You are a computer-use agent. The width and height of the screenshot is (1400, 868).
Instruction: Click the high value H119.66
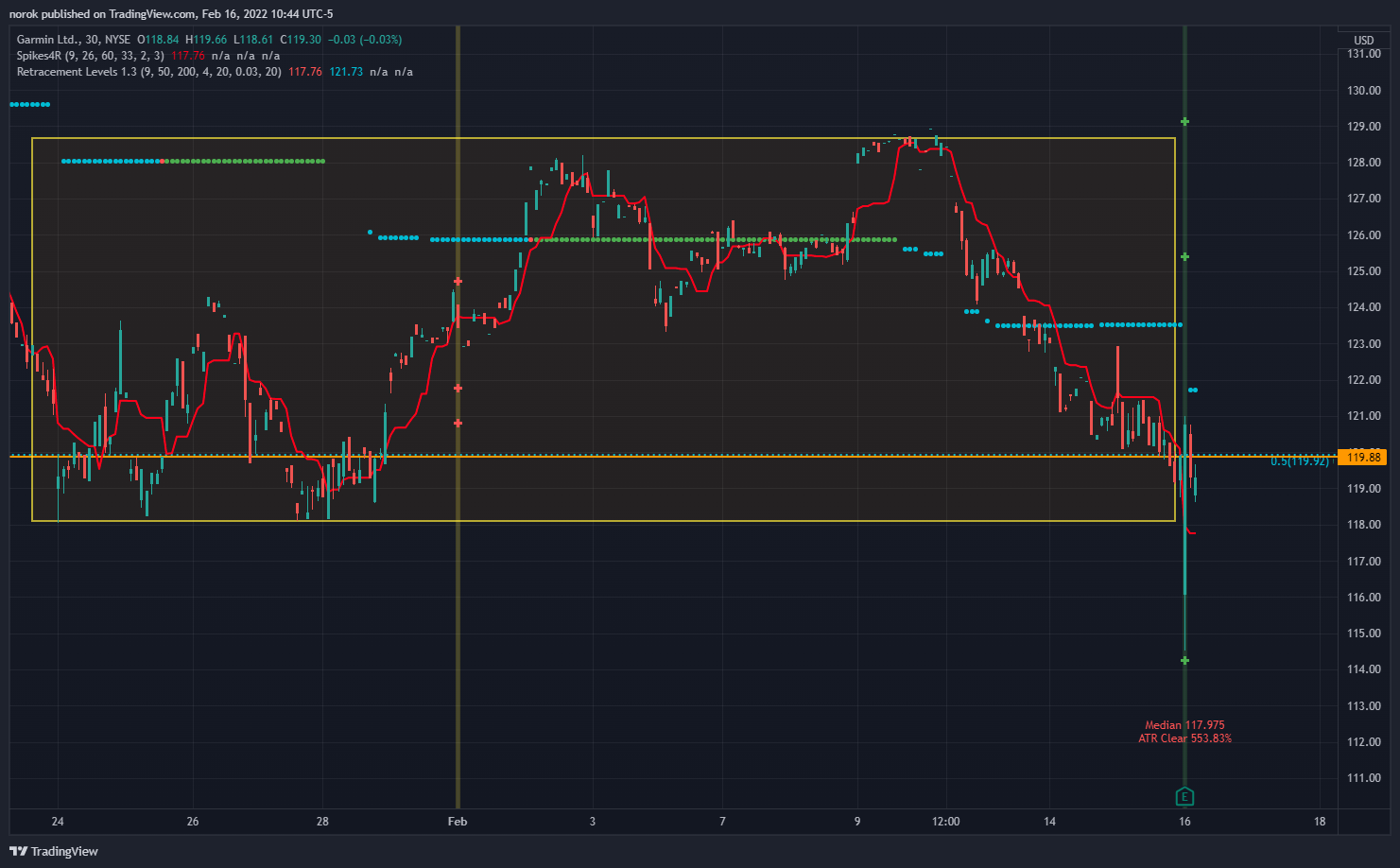tap(206, 40)
